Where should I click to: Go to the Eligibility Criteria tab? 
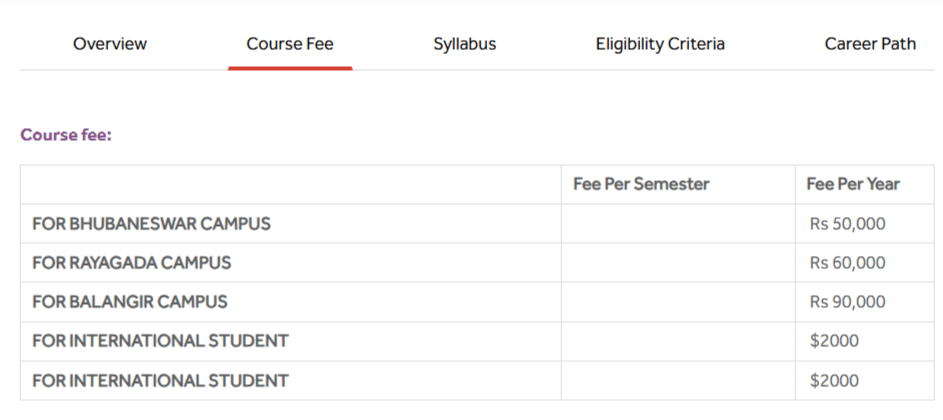pos(660,44)
